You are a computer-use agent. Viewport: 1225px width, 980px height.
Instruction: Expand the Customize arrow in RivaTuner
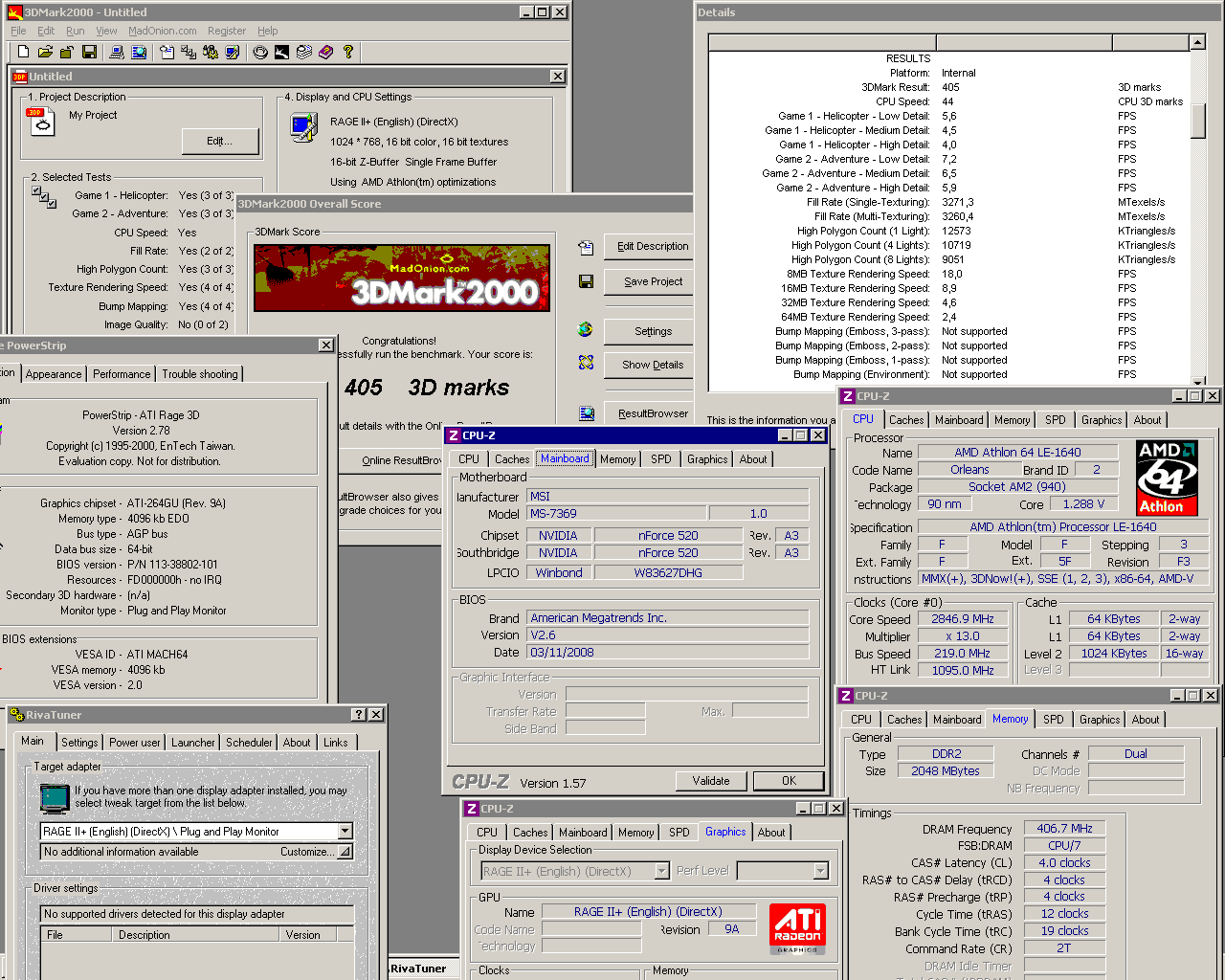345,852
